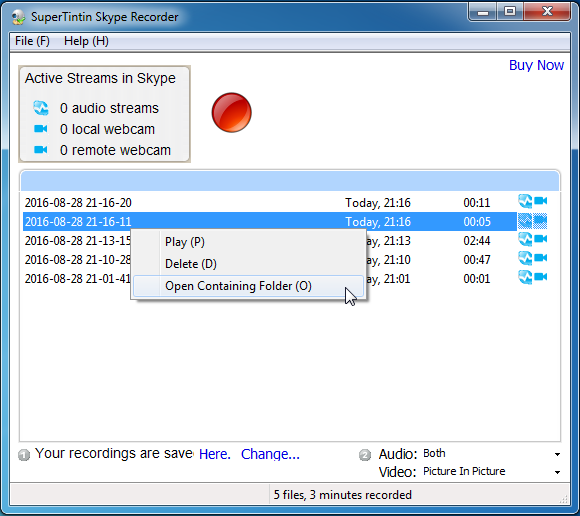Click '0 local webcam' text
580x516 pixels.
(x=107, y=129)
